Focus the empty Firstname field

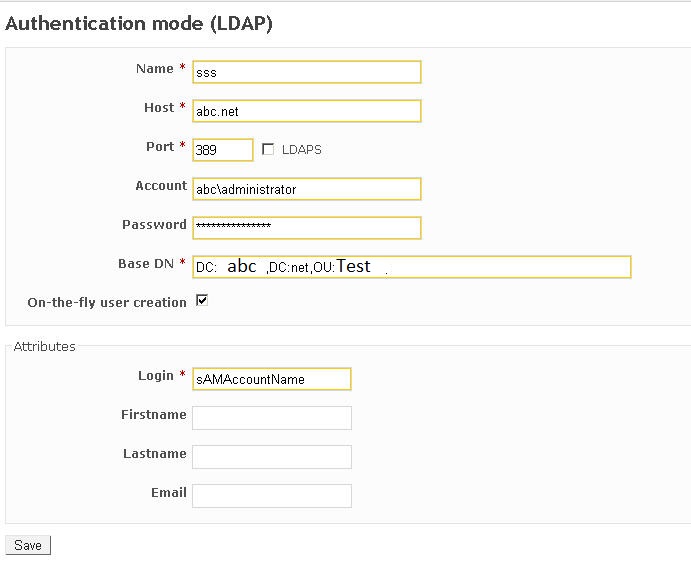pyautogui.click(x=271, y=418)
